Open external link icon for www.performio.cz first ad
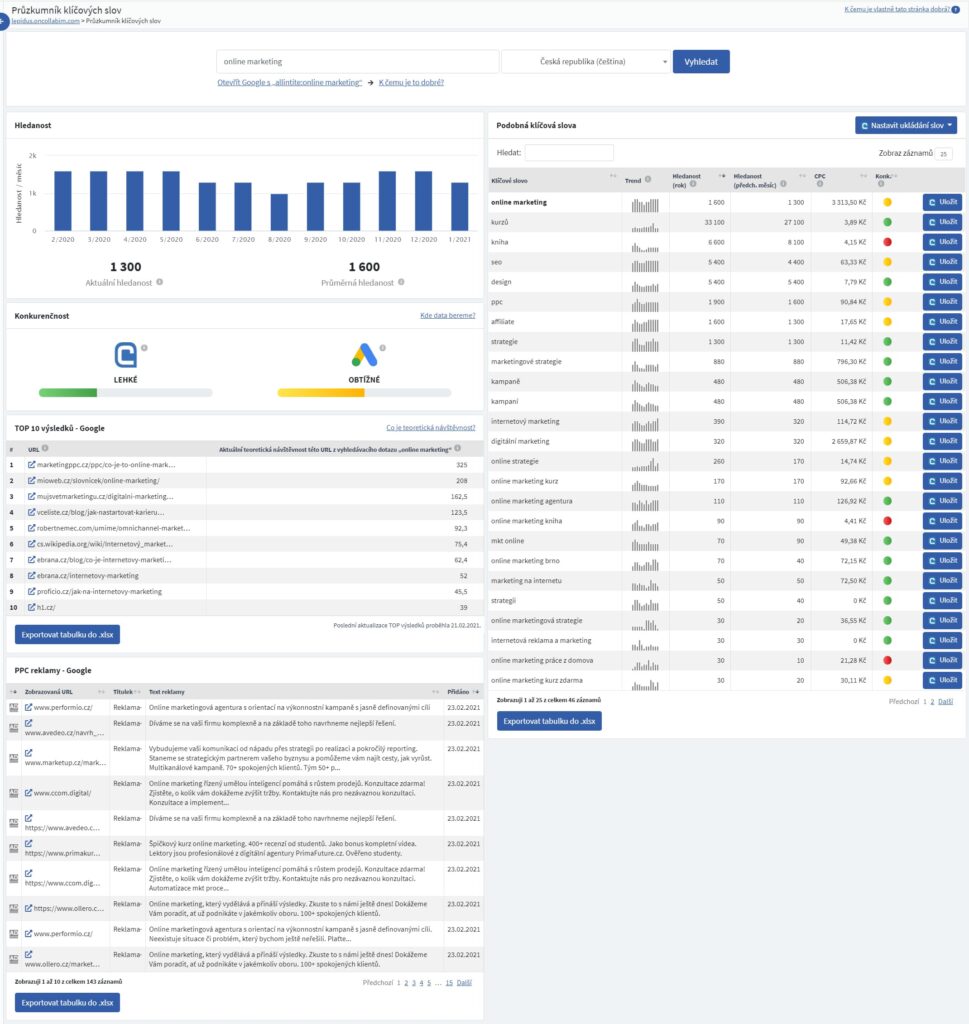 [28, 707]
